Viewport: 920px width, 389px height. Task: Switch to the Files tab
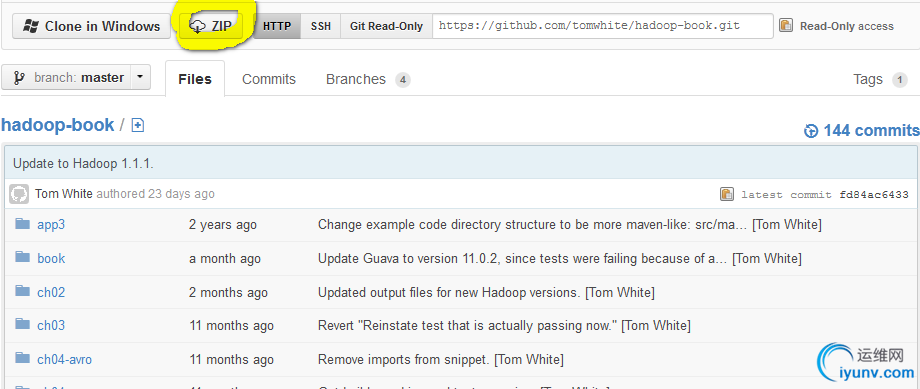(x=195, y=79)
